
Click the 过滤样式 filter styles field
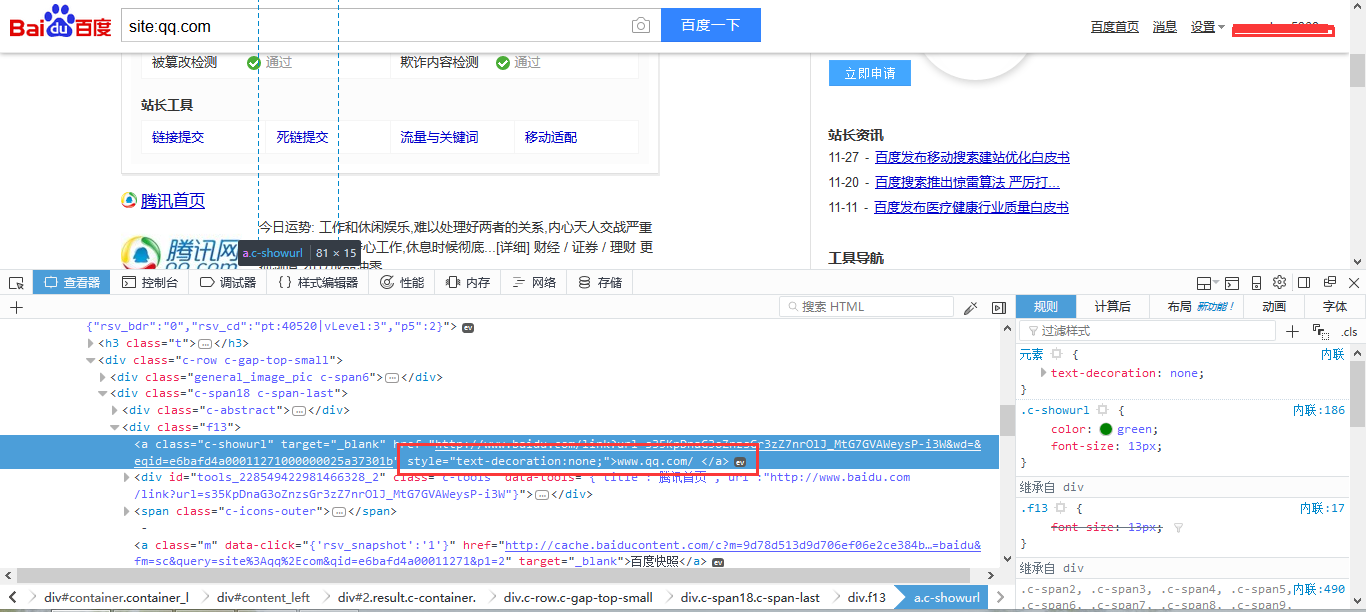[x=1148, y=331]
